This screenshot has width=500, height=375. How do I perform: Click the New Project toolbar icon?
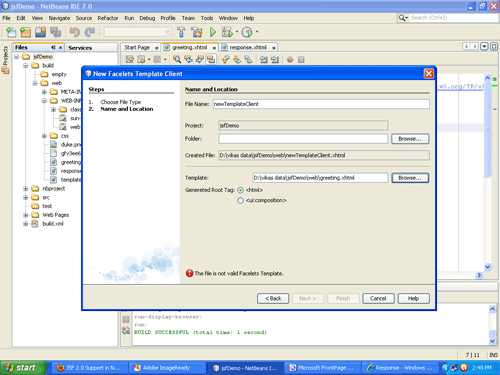(26, 32)
